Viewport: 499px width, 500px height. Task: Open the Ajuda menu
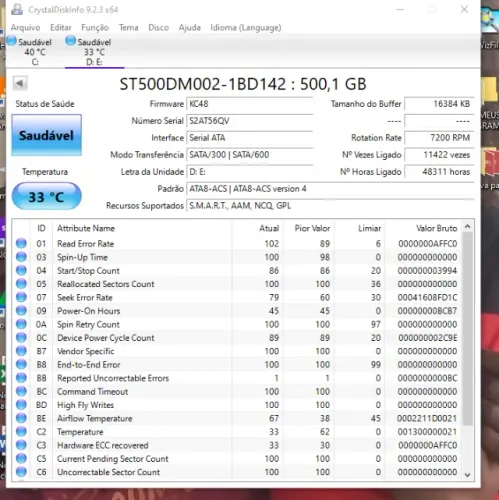[190, 27]
